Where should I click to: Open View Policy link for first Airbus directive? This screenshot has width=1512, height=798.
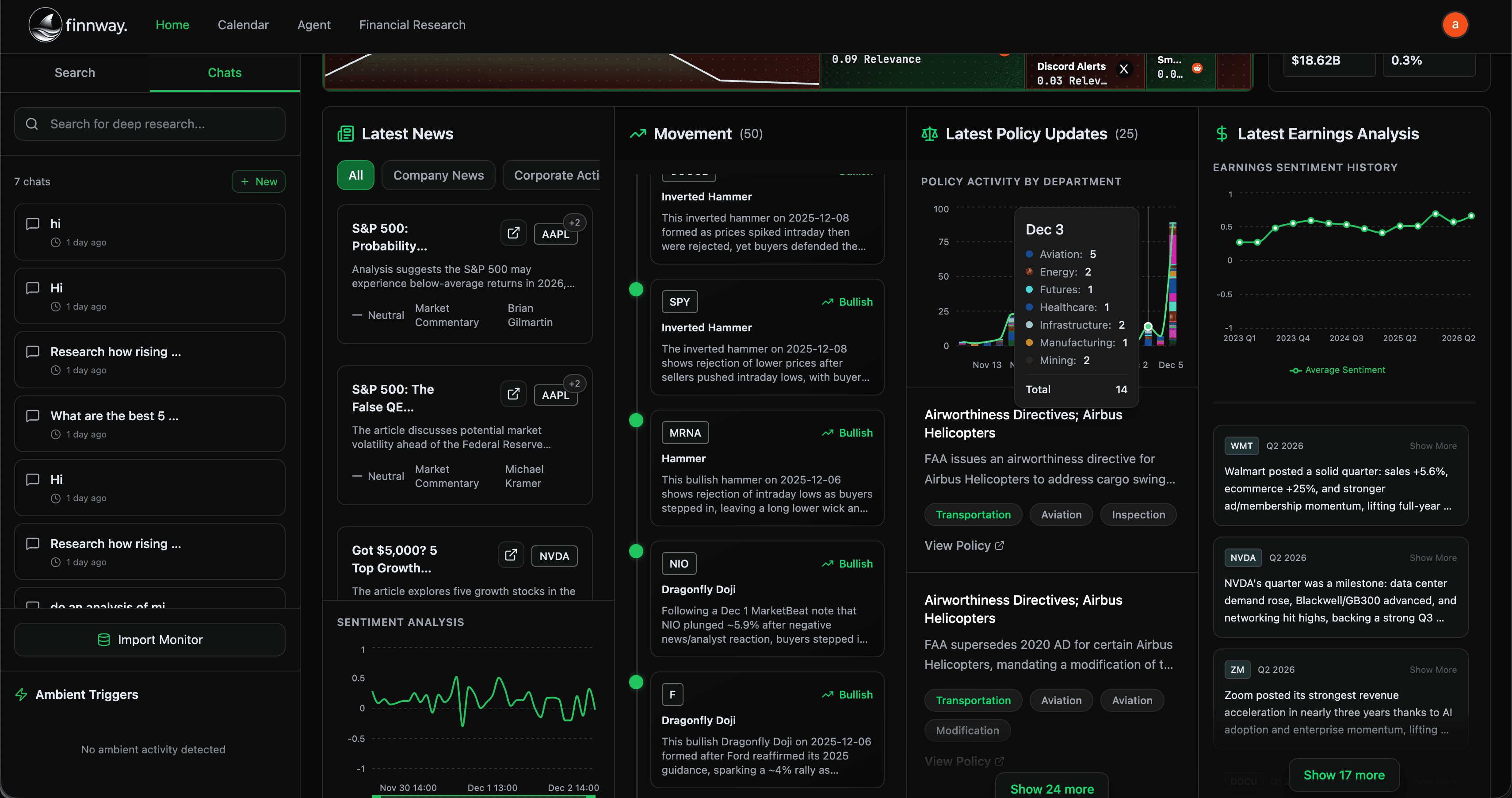(x=964, y=545)
